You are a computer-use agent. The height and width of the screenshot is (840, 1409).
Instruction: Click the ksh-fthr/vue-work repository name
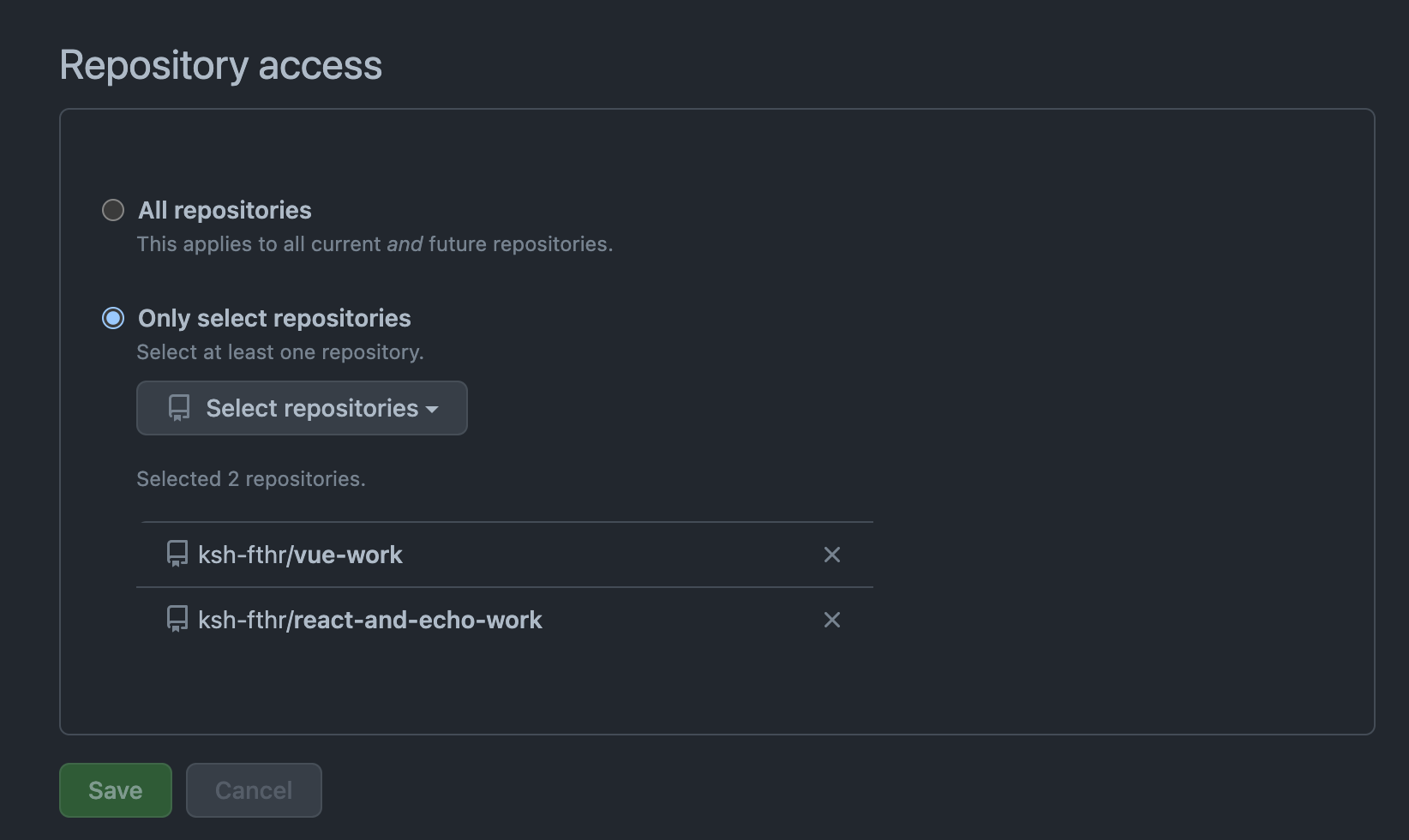click(x=300, y=555)
